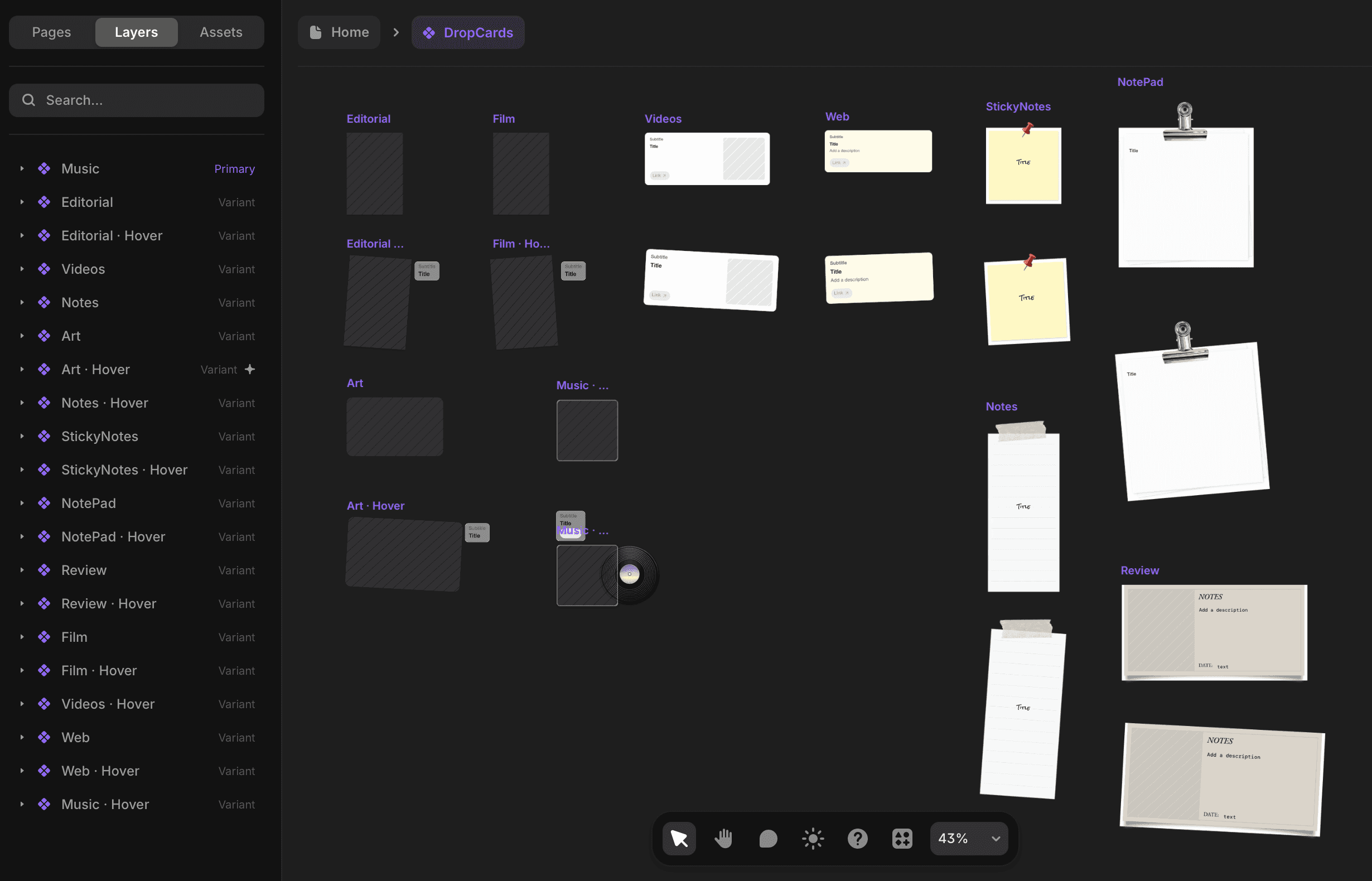Click the layers Search field
The image size is (1372, 881).
click(x=137, y=101)
